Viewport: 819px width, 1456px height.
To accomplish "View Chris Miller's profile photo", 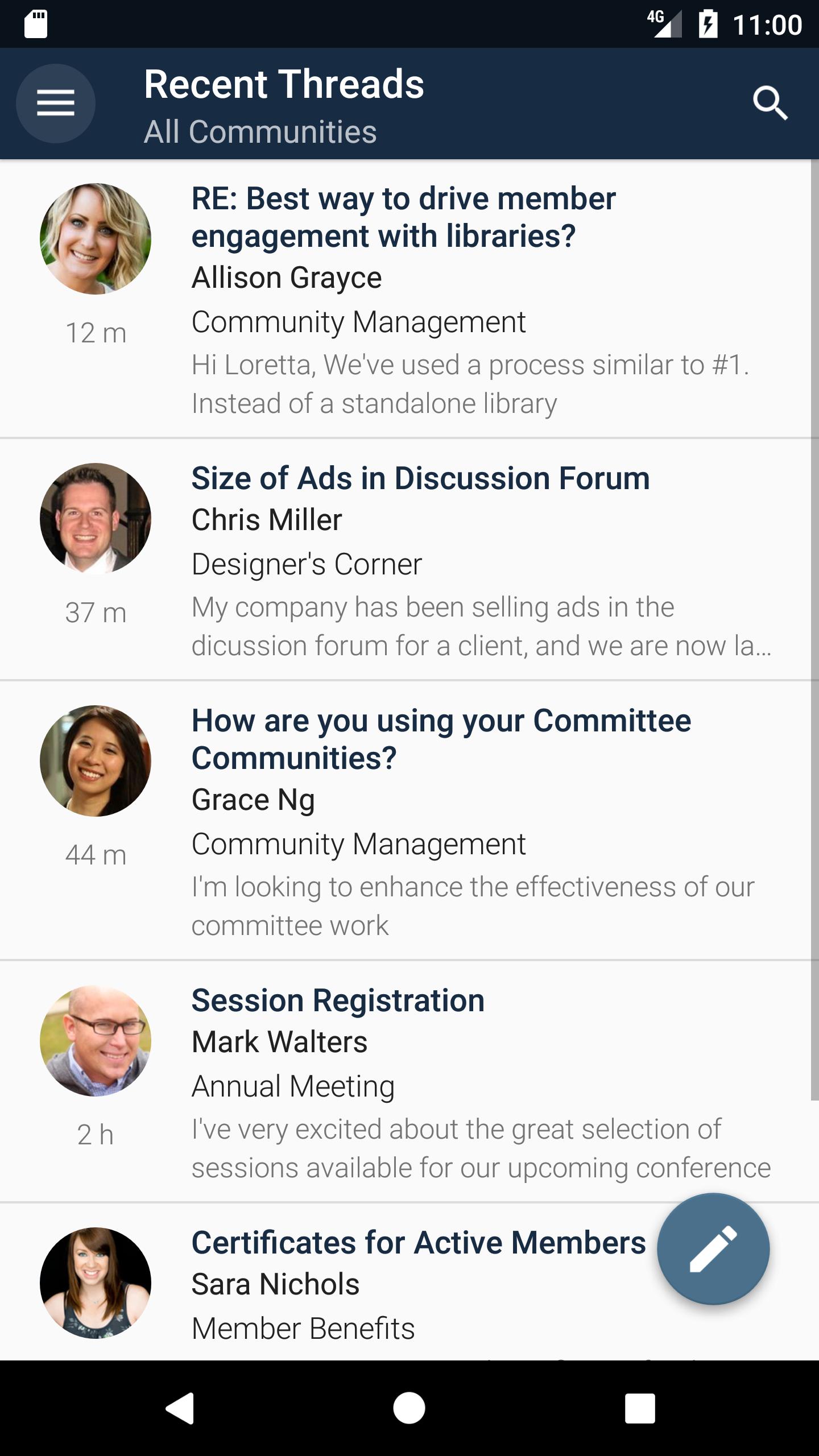I will 96,518.
